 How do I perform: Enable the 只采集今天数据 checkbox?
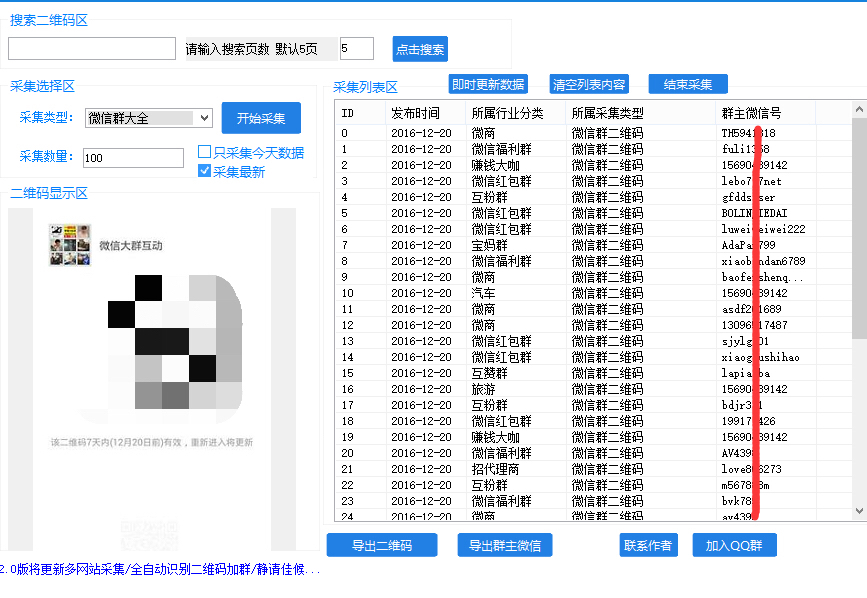(204, 152)
